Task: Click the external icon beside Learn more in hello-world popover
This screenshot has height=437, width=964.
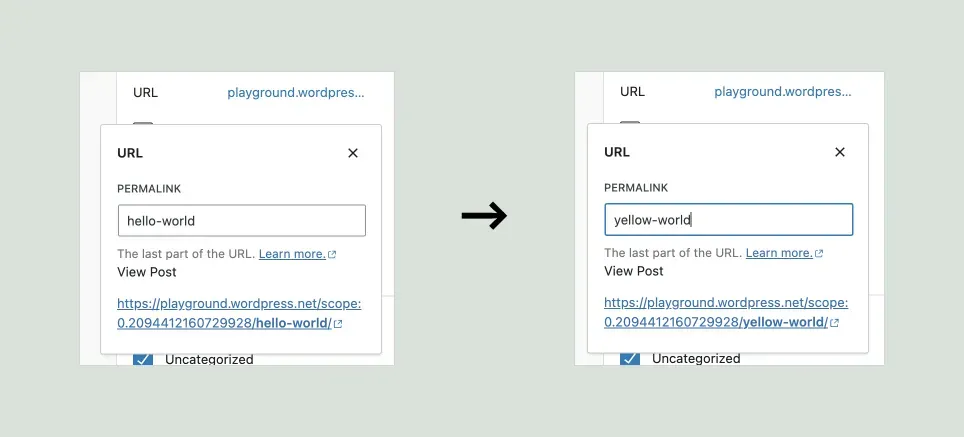Action: click(x=332, y=255)
